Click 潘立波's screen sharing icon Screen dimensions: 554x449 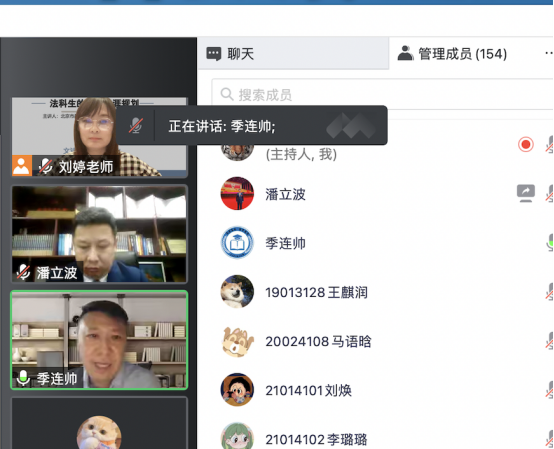(525, 193)
